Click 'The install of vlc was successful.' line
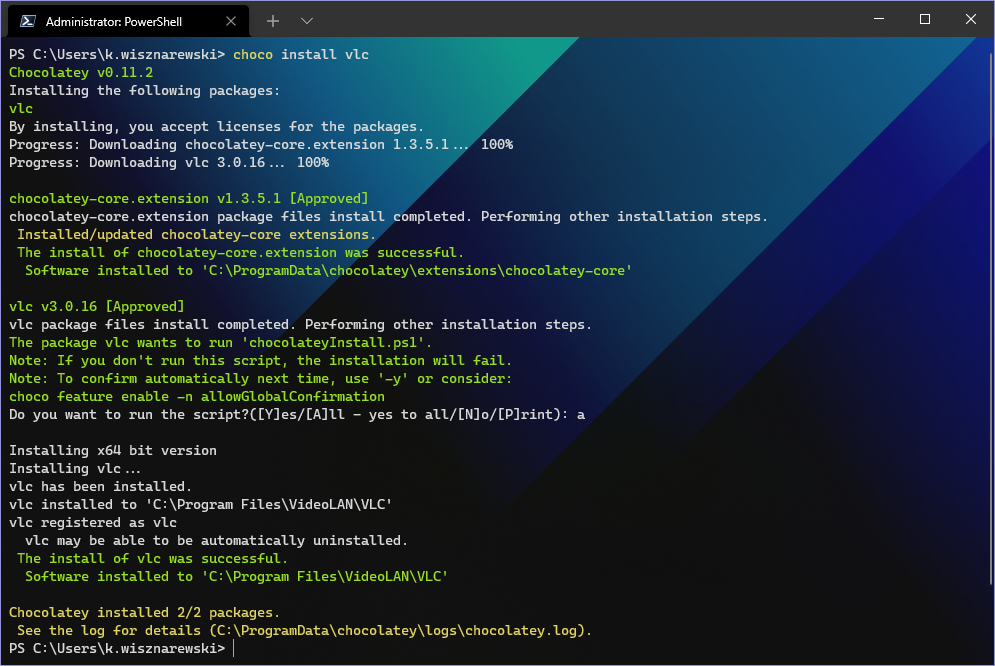The height and width of the screenshot is (666, 995). (152, 559)
